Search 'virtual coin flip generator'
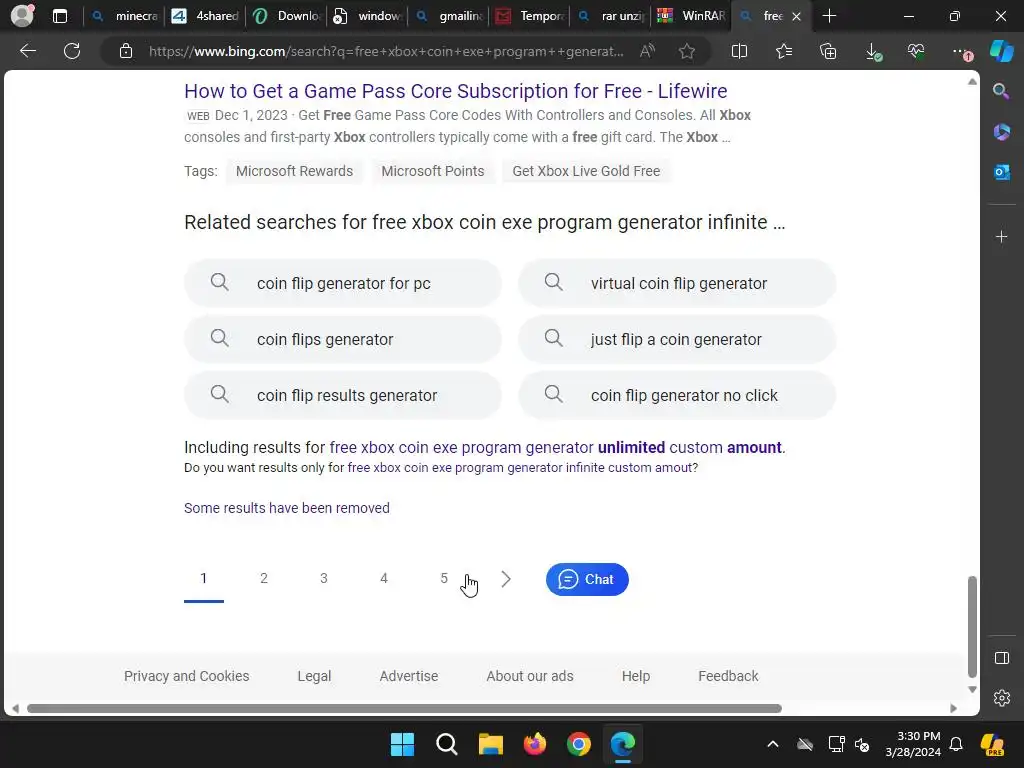 pos(677,283)
